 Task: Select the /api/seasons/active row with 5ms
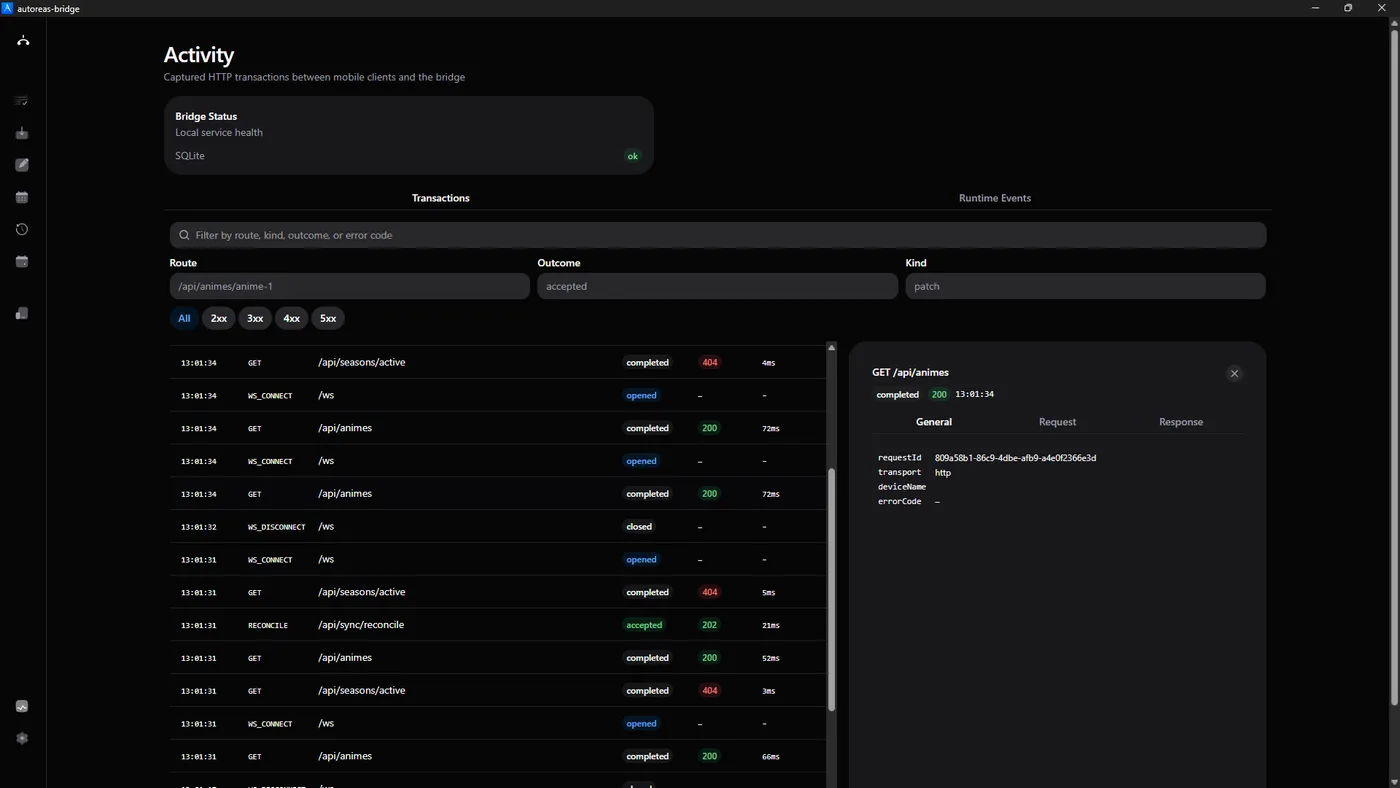pos(497,592)
